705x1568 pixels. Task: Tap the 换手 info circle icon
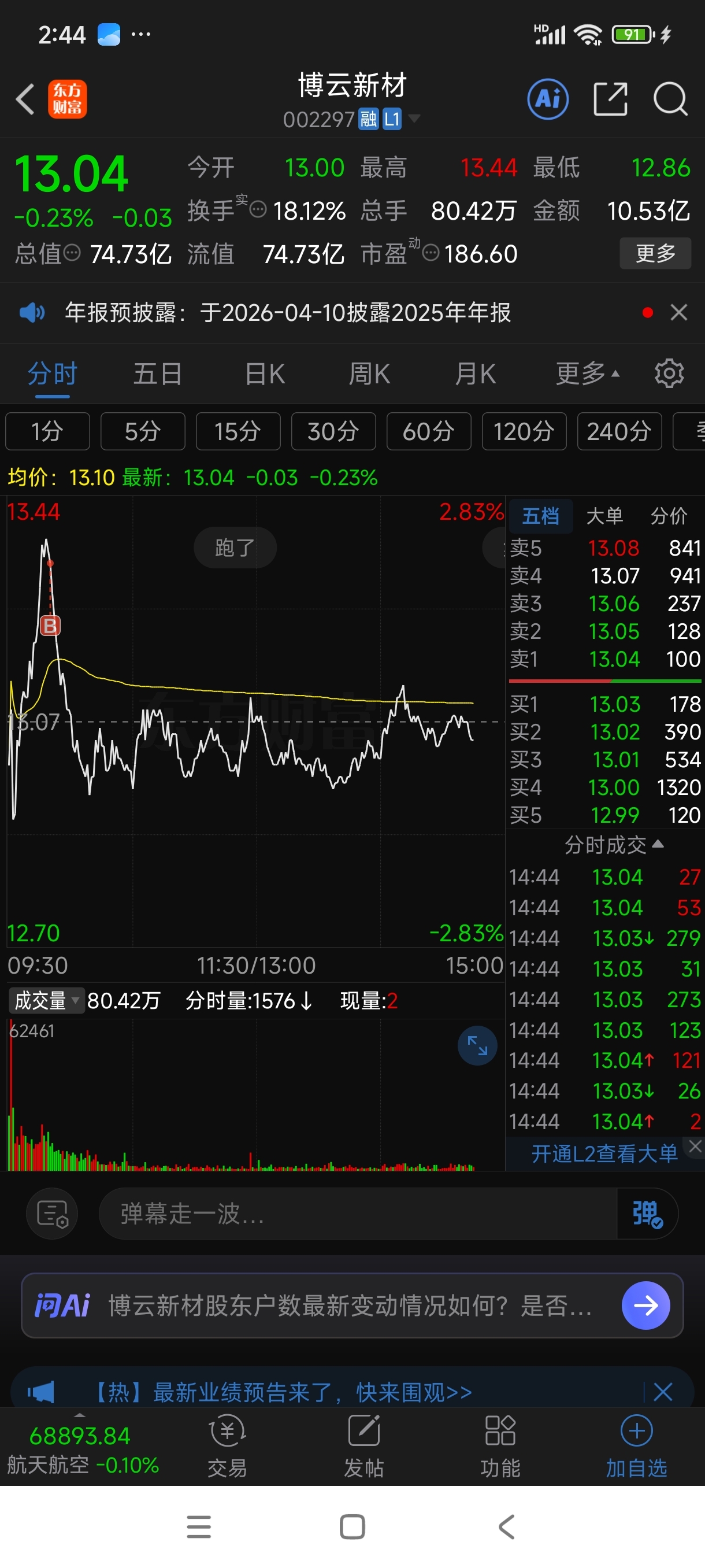click(x=258, y=210)
